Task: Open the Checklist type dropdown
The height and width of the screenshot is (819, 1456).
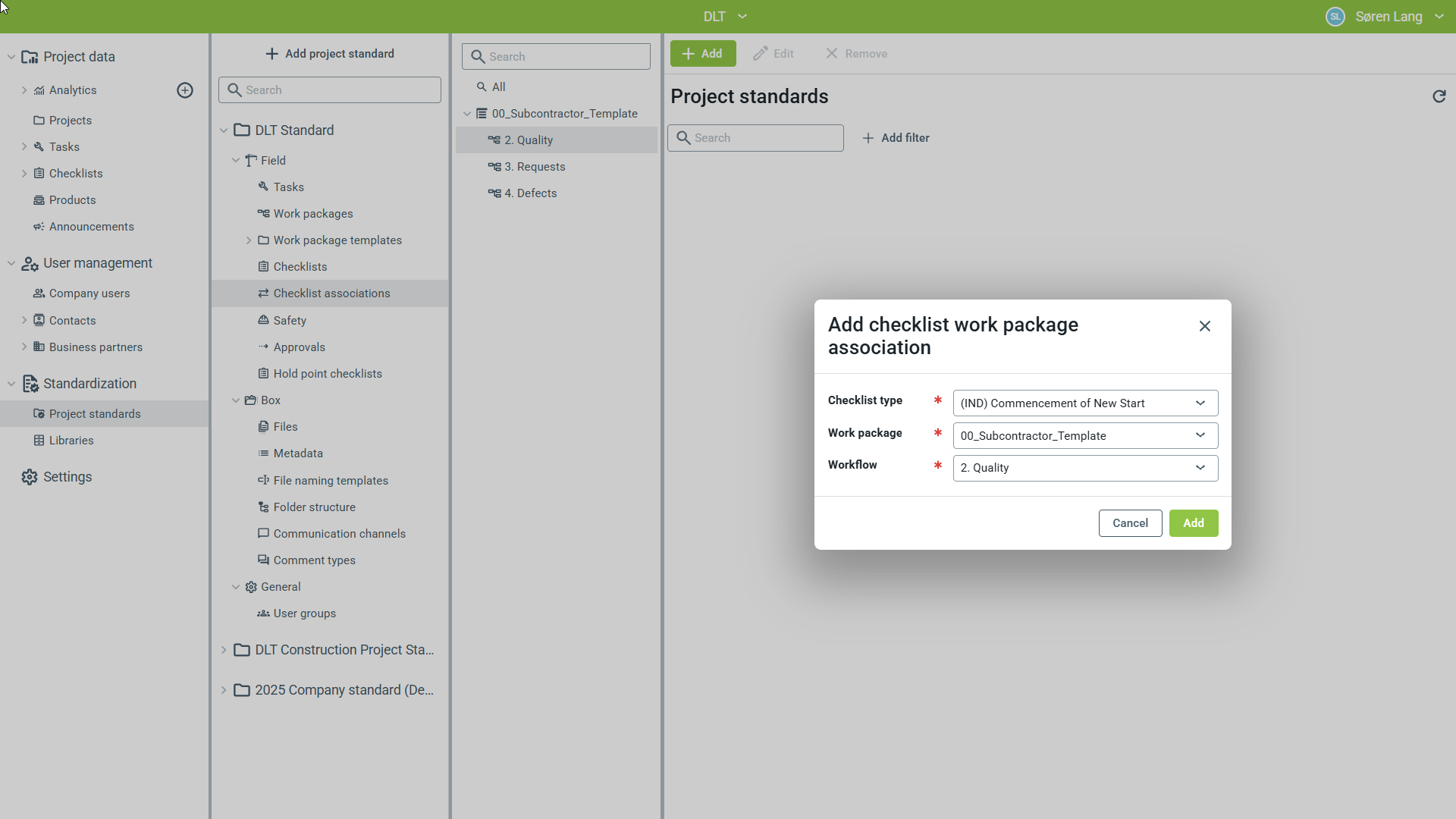Action: point(1085,403)
